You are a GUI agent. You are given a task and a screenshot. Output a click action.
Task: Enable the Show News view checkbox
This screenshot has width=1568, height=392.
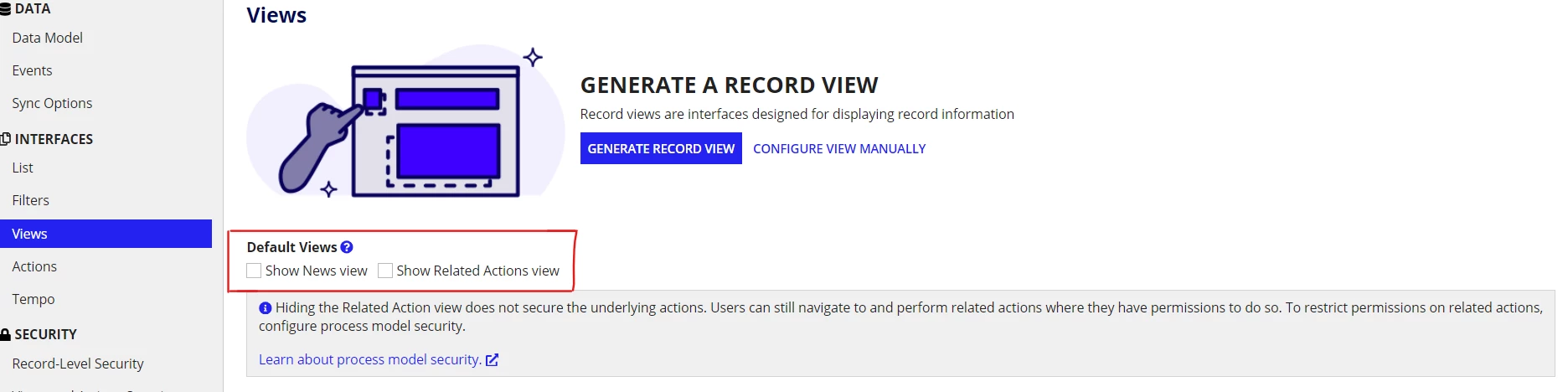point(254,271)
